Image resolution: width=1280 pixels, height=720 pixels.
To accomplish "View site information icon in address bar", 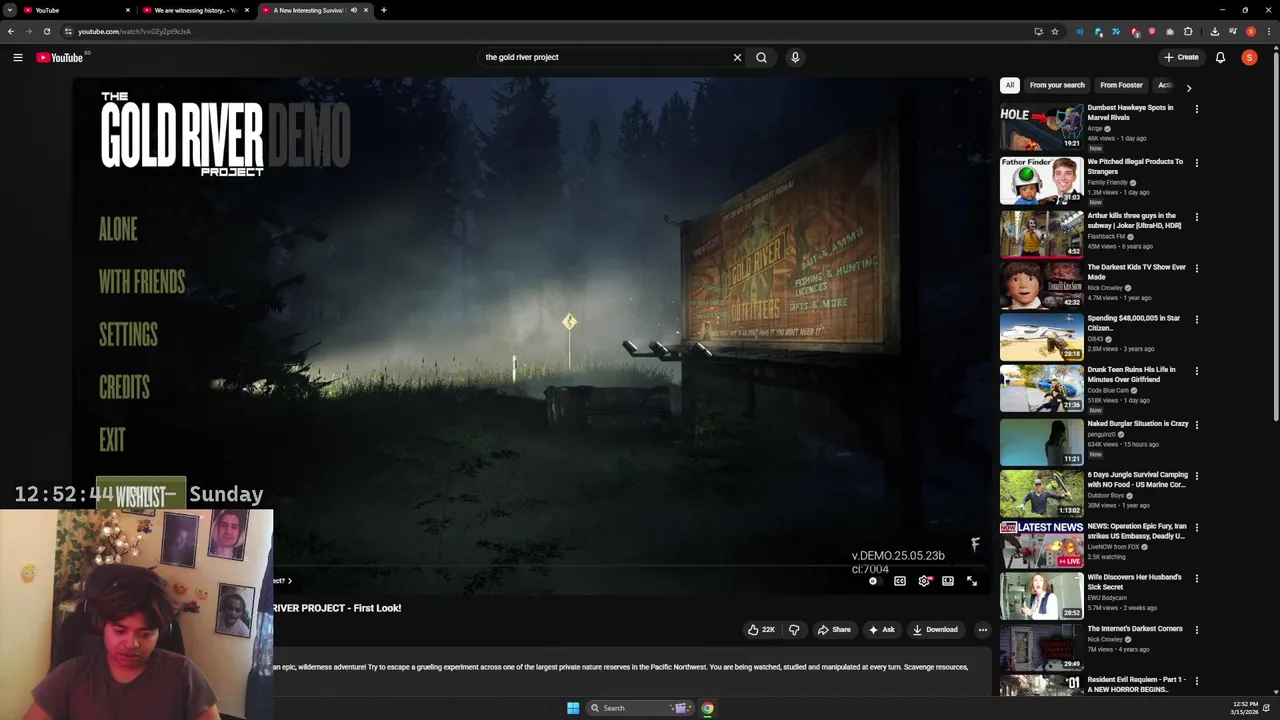I will pos(68,31).
